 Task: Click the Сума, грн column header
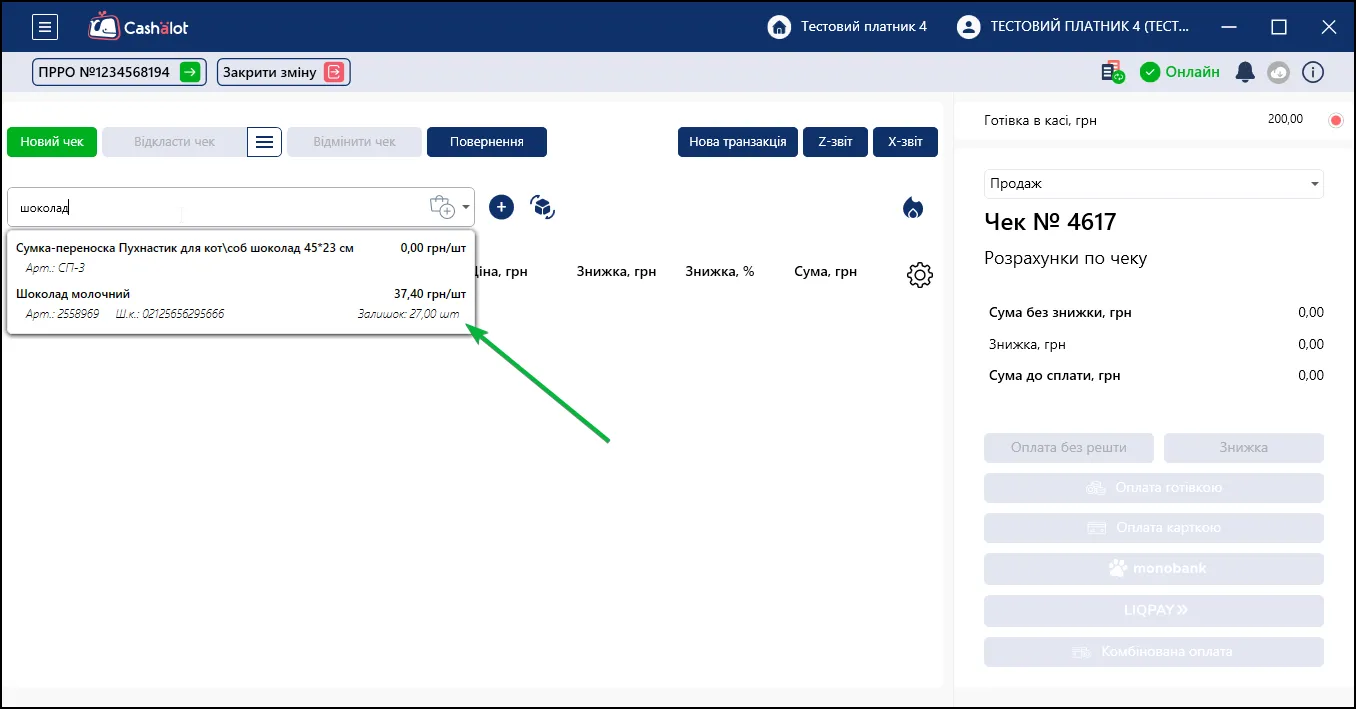(x=825, y=271)
